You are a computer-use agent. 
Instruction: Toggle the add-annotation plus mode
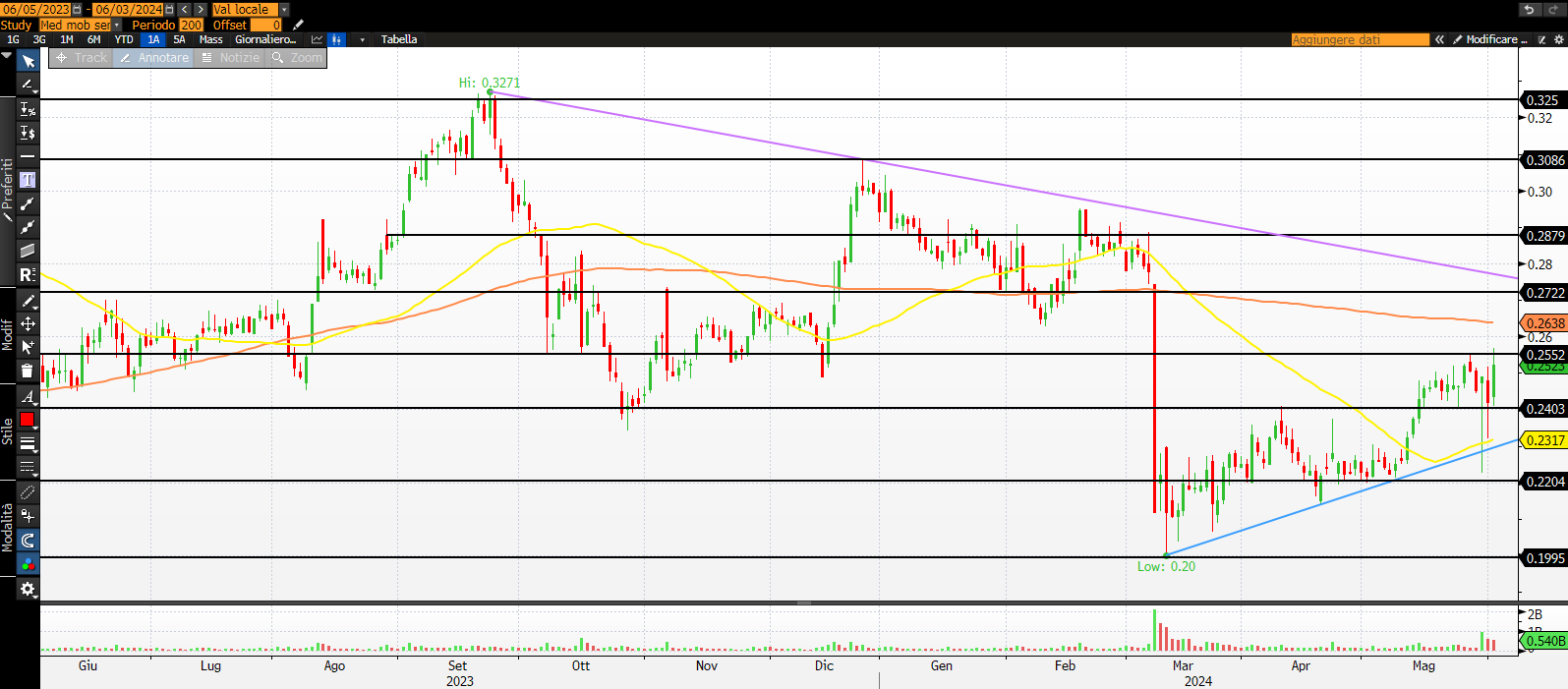click(x=28, y=516)
